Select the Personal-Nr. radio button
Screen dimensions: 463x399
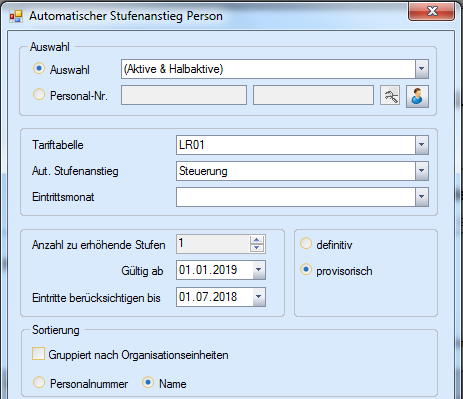pyautogui.click(x=39, y=95)
